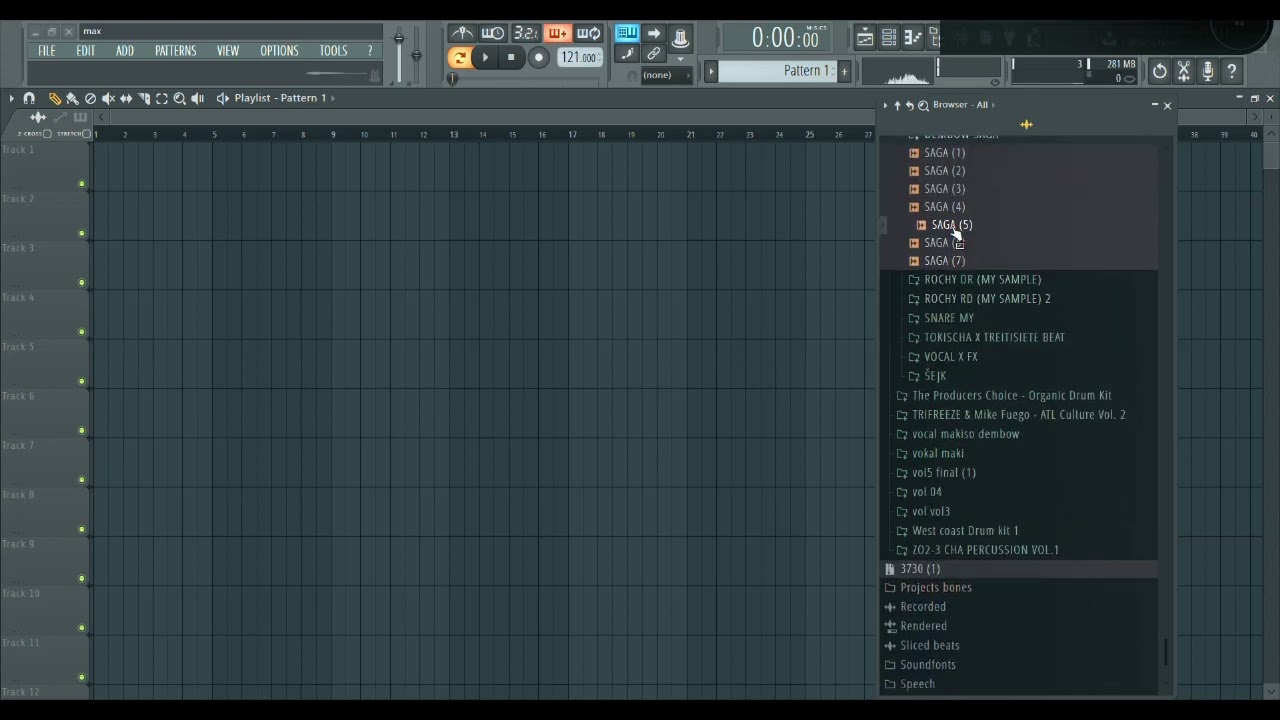Click the step editing arrow icon
Image resolution: width=1280 pixels, height=720 pixels.
pyautogui.click(x=653, y=34)
